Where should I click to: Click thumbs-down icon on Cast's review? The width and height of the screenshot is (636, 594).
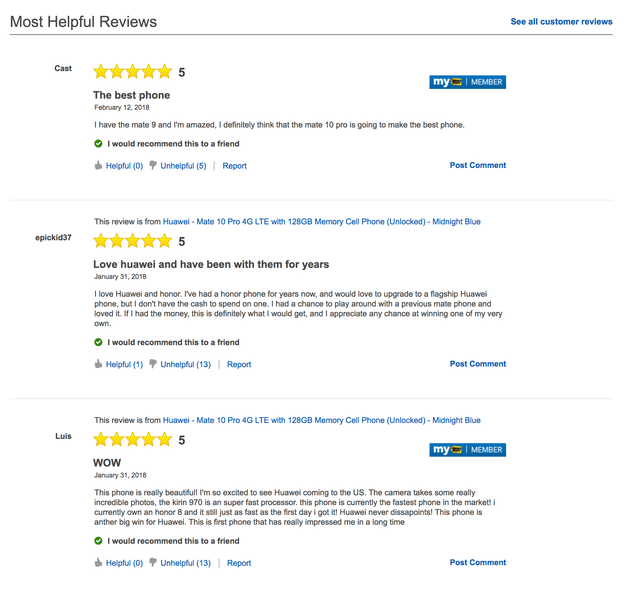tap(153, 165)
